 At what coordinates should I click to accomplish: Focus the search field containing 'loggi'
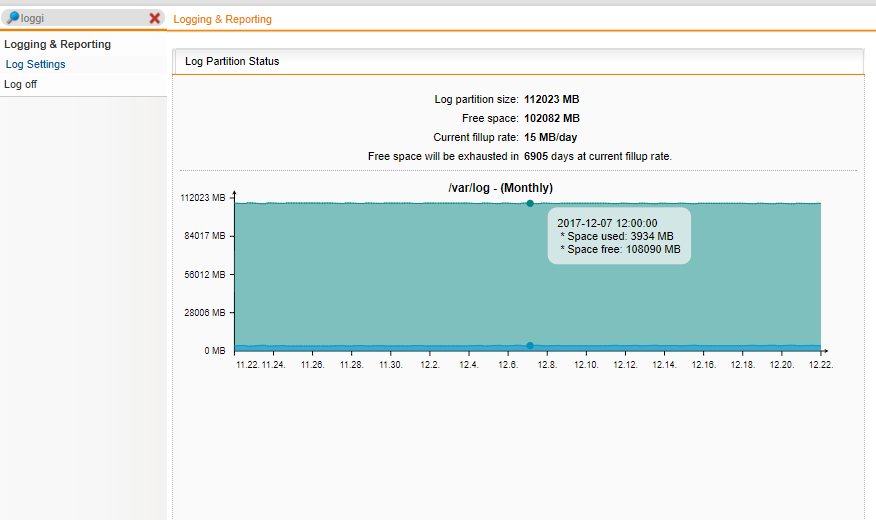click(x=84, y=18)
